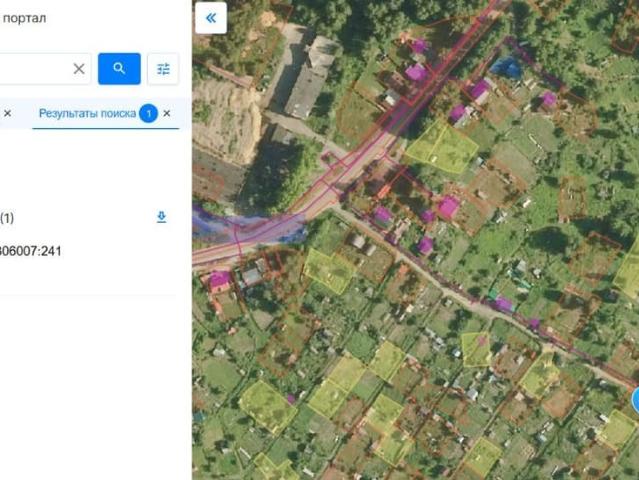Click the result count badge 1
This screenshot has height=480, width=639.
148,113
